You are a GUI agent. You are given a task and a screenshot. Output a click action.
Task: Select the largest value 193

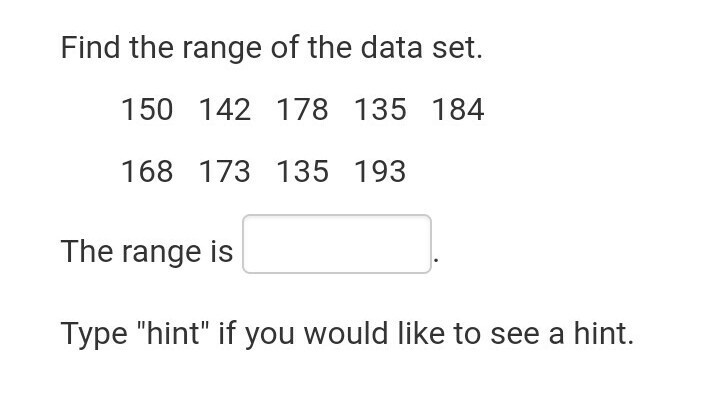[380, 171]
